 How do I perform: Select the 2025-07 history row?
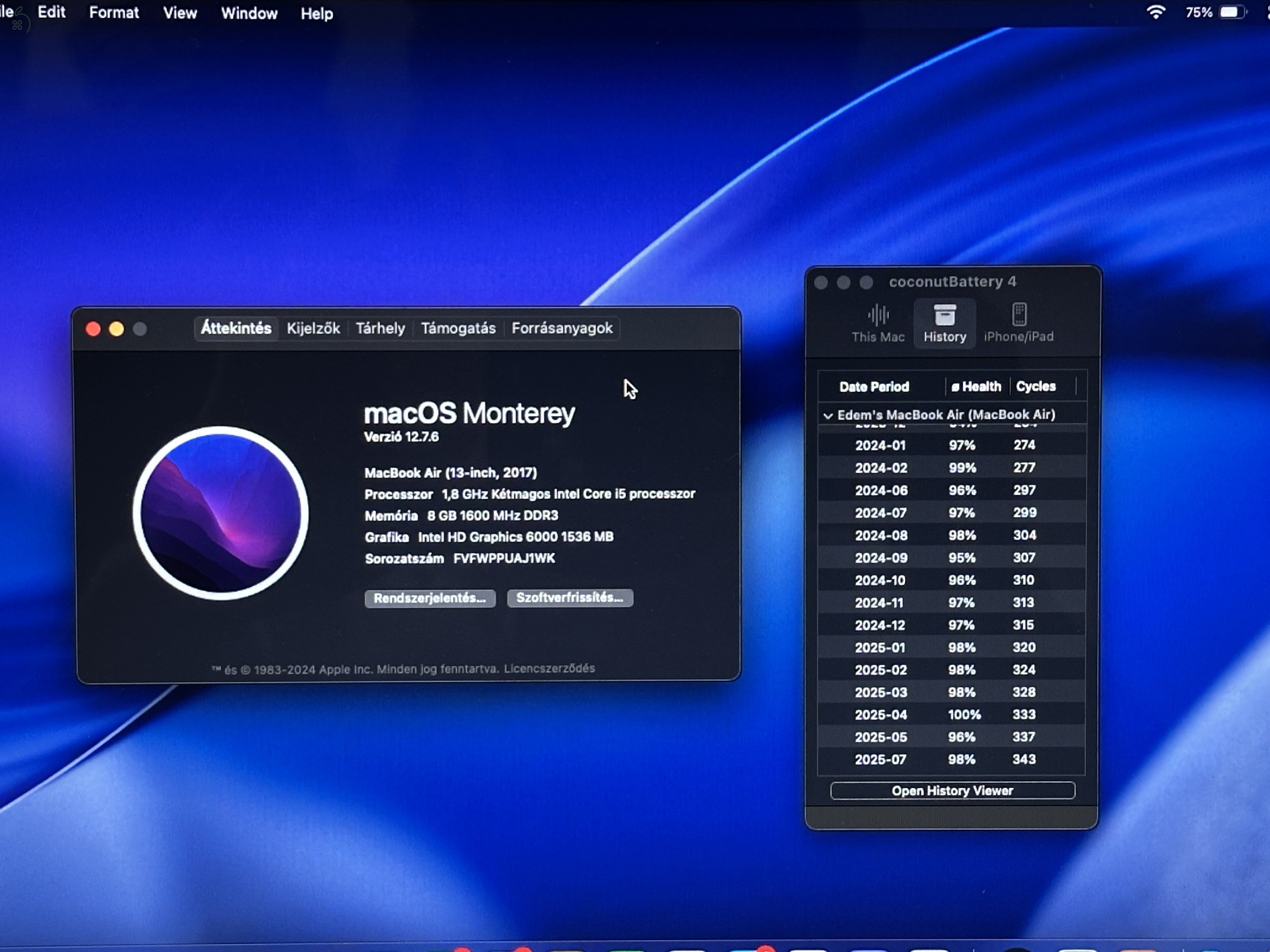pos(951,759)
